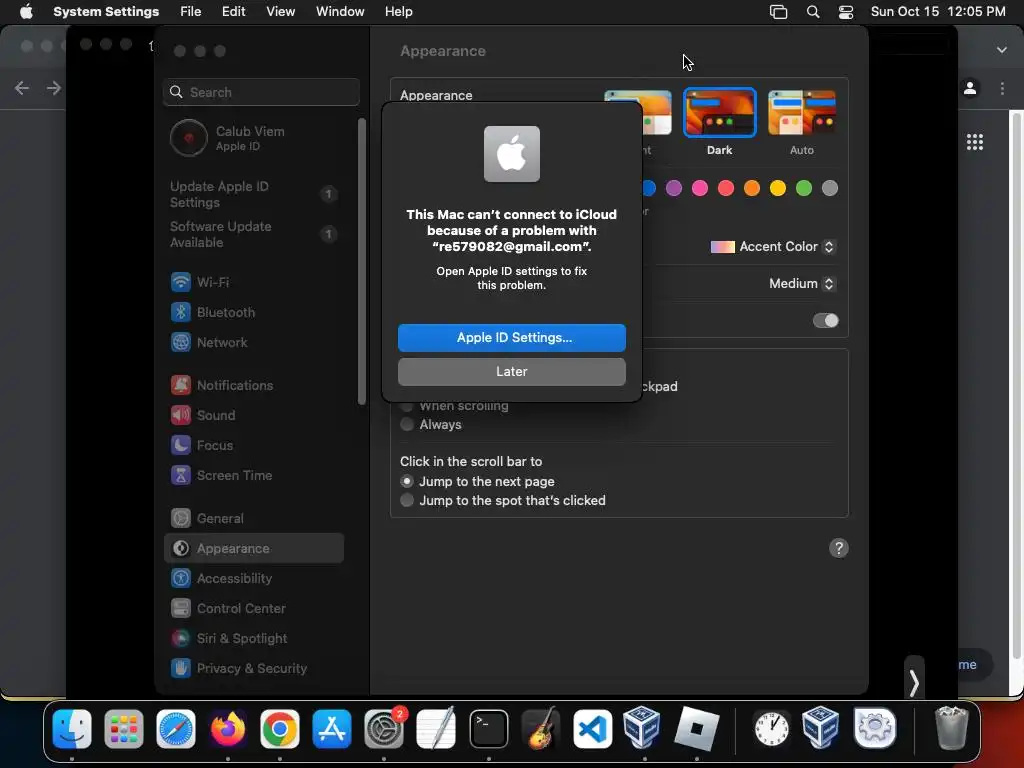Pick the red accent color

(x=726, y=189)
